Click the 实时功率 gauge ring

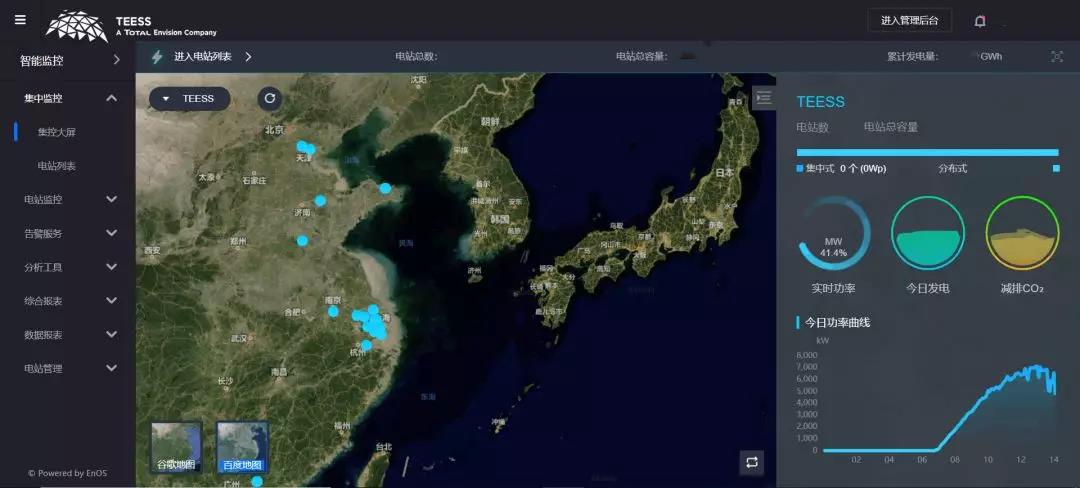click(833, 234)
